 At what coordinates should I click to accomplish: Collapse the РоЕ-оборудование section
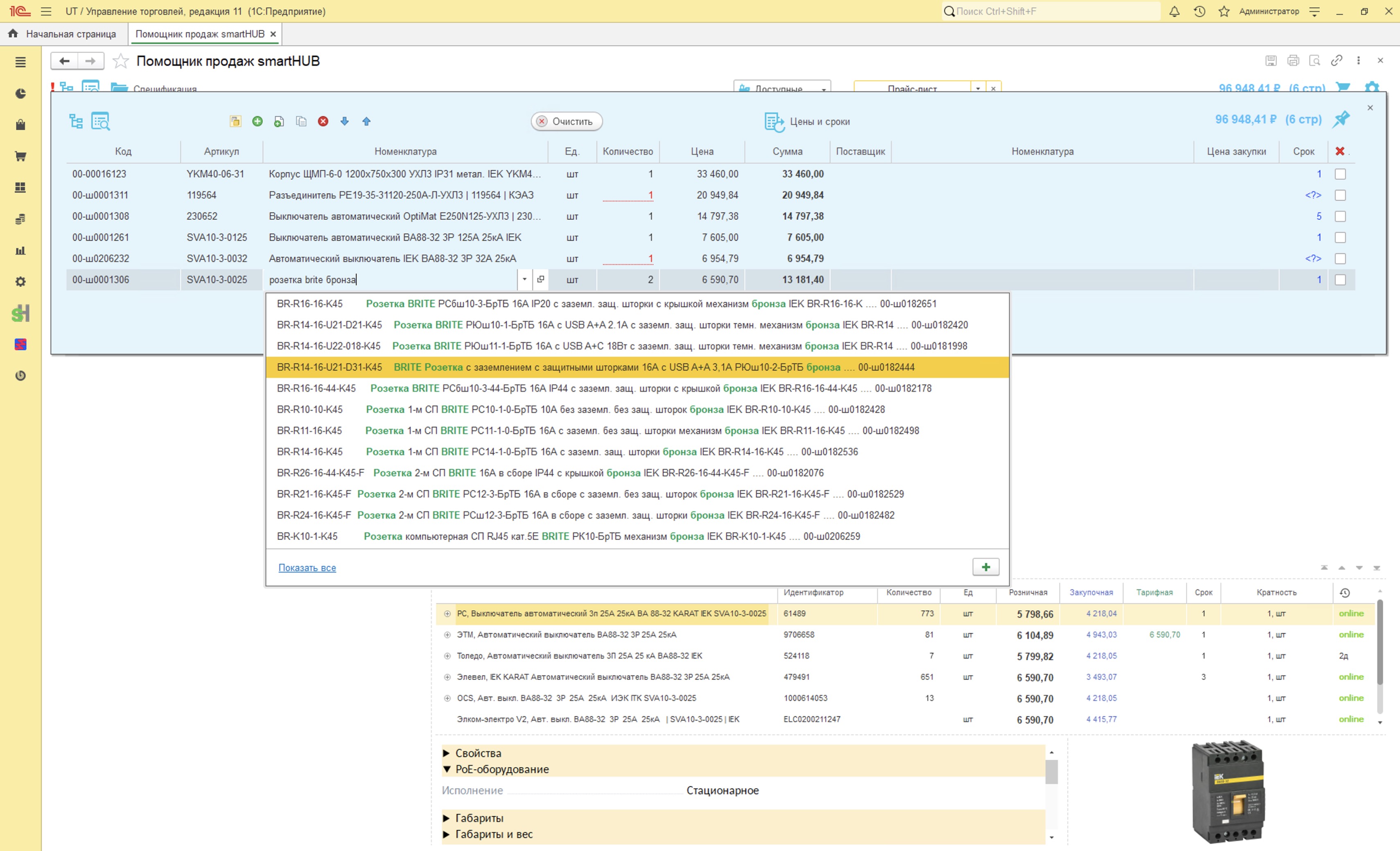click(x=447, y=769)
